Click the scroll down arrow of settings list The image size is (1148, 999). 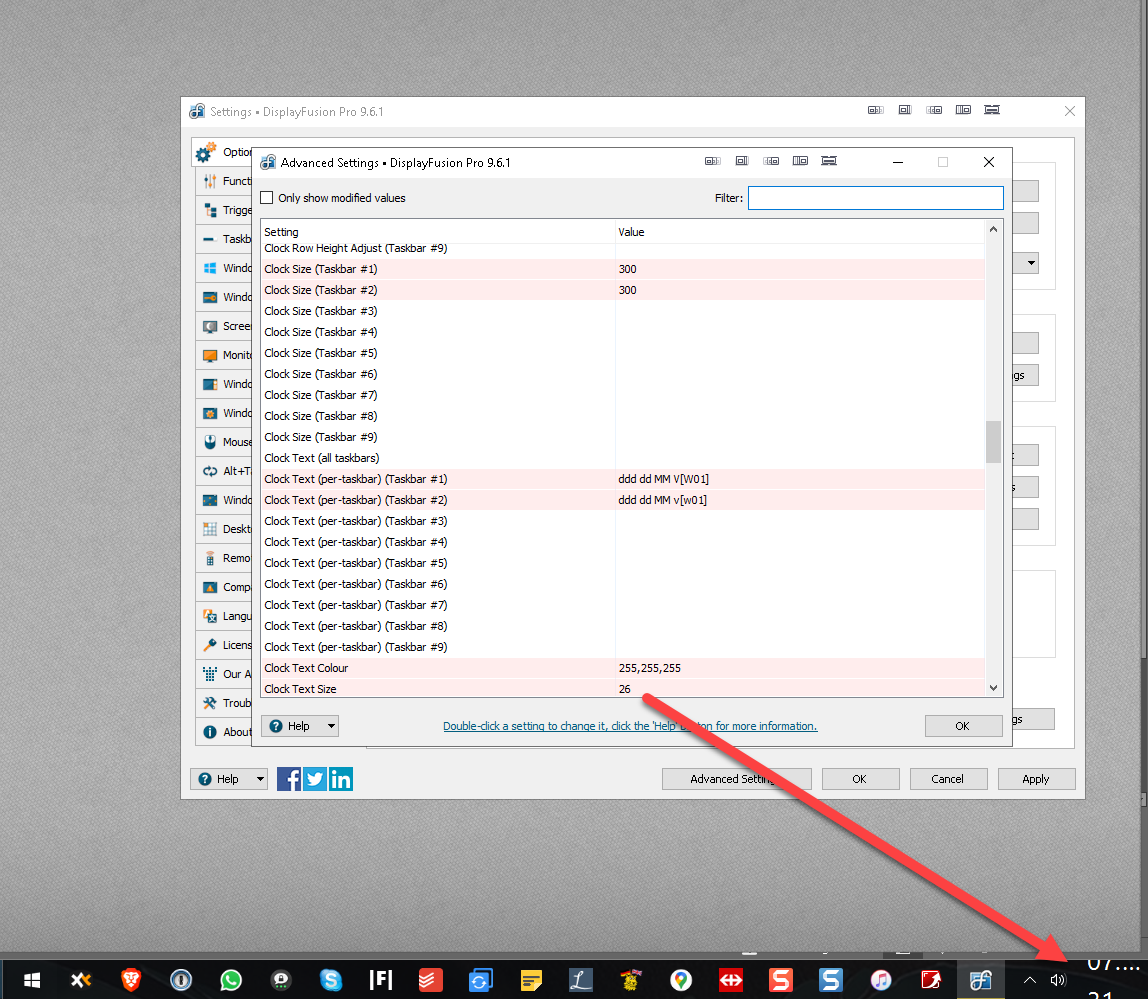994,687
